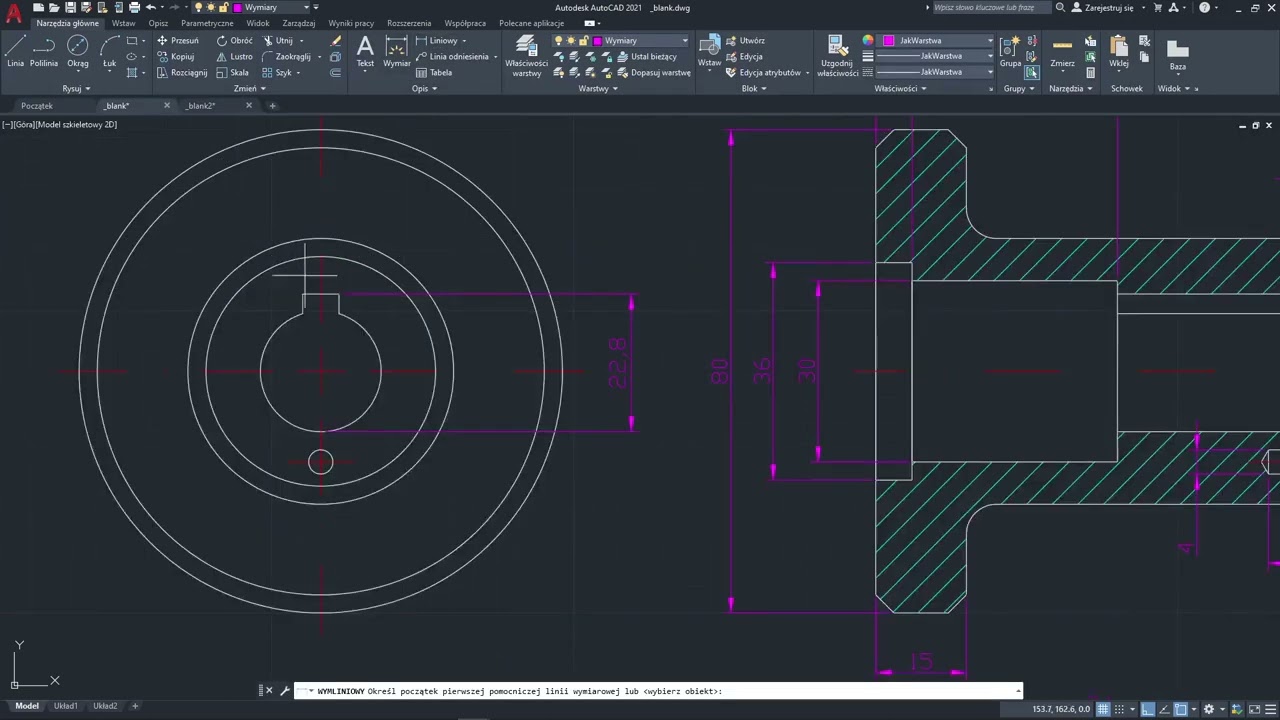Toggle clean screen icon in status bar
1280x720 pixels.
tap(1256, 709)
